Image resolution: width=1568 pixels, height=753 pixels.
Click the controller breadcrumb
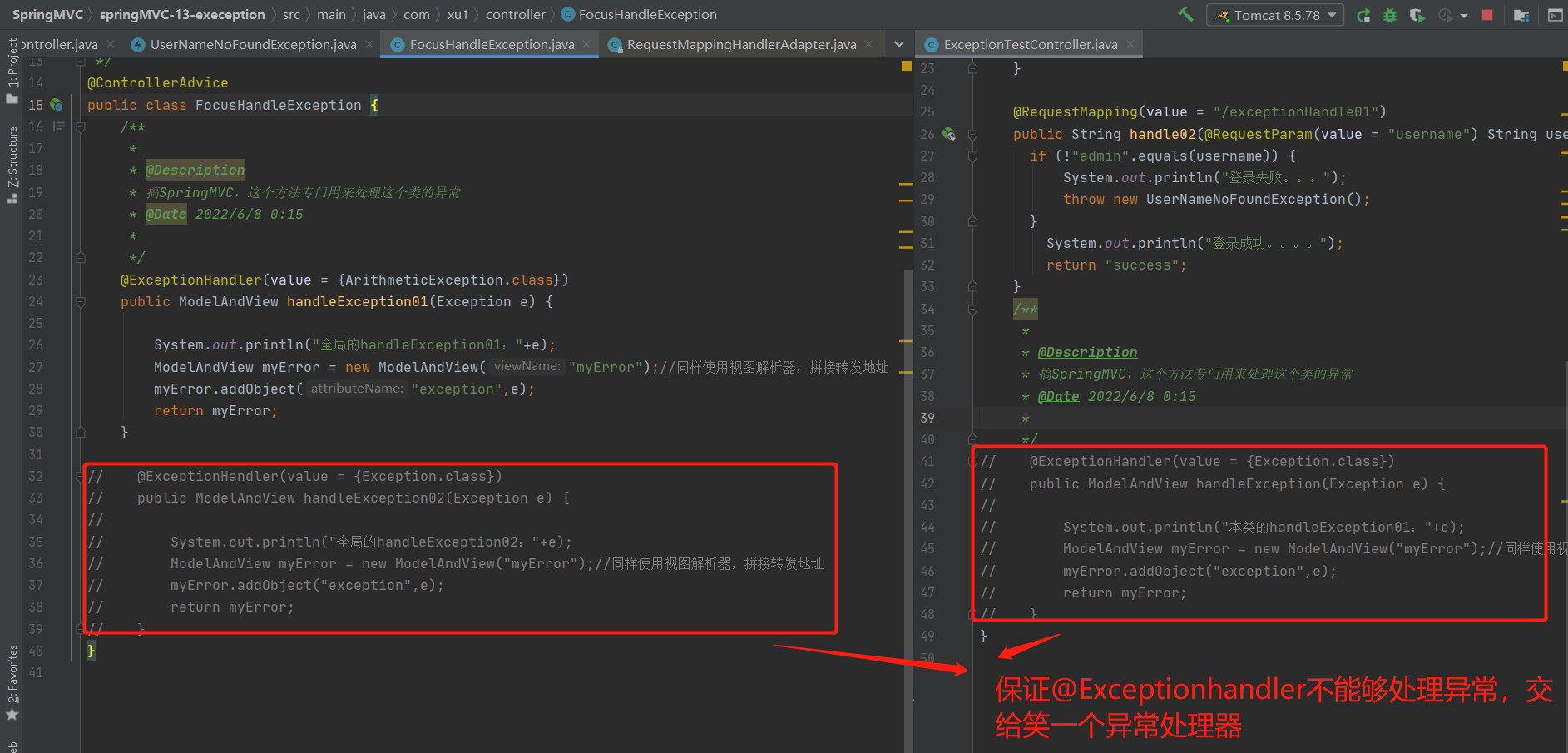516,15
